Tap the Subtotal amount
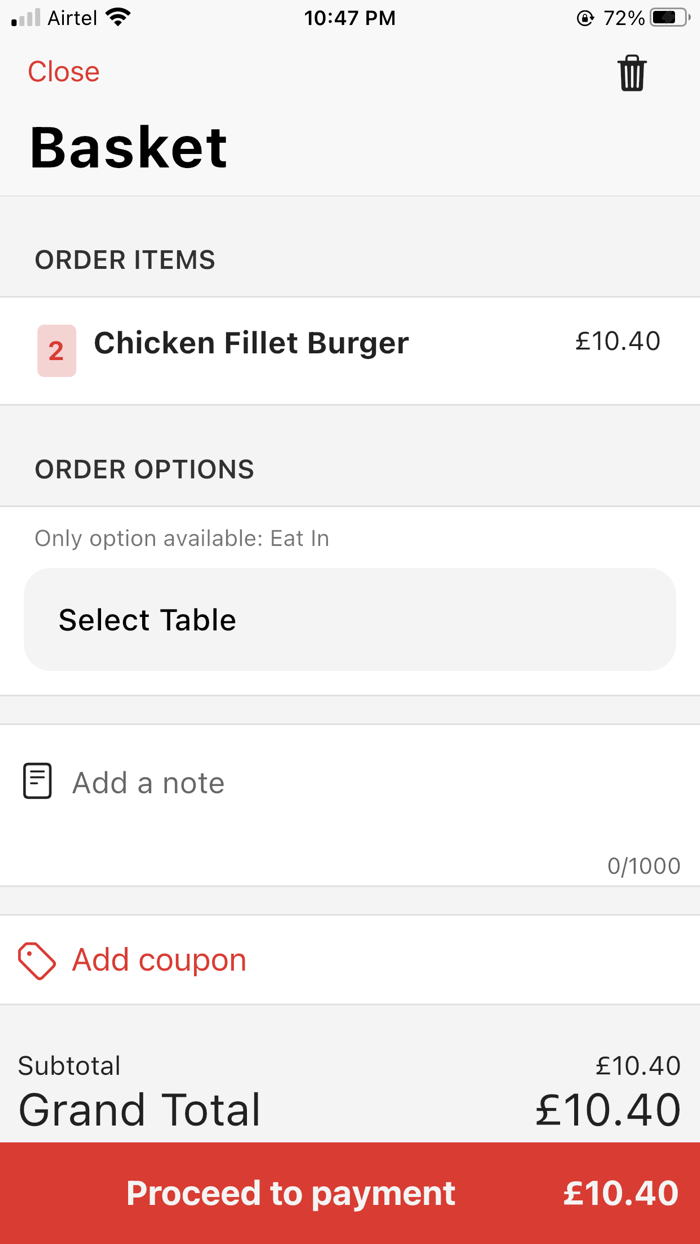Viewport: 700px width, 1244px height. point(638,1066)
